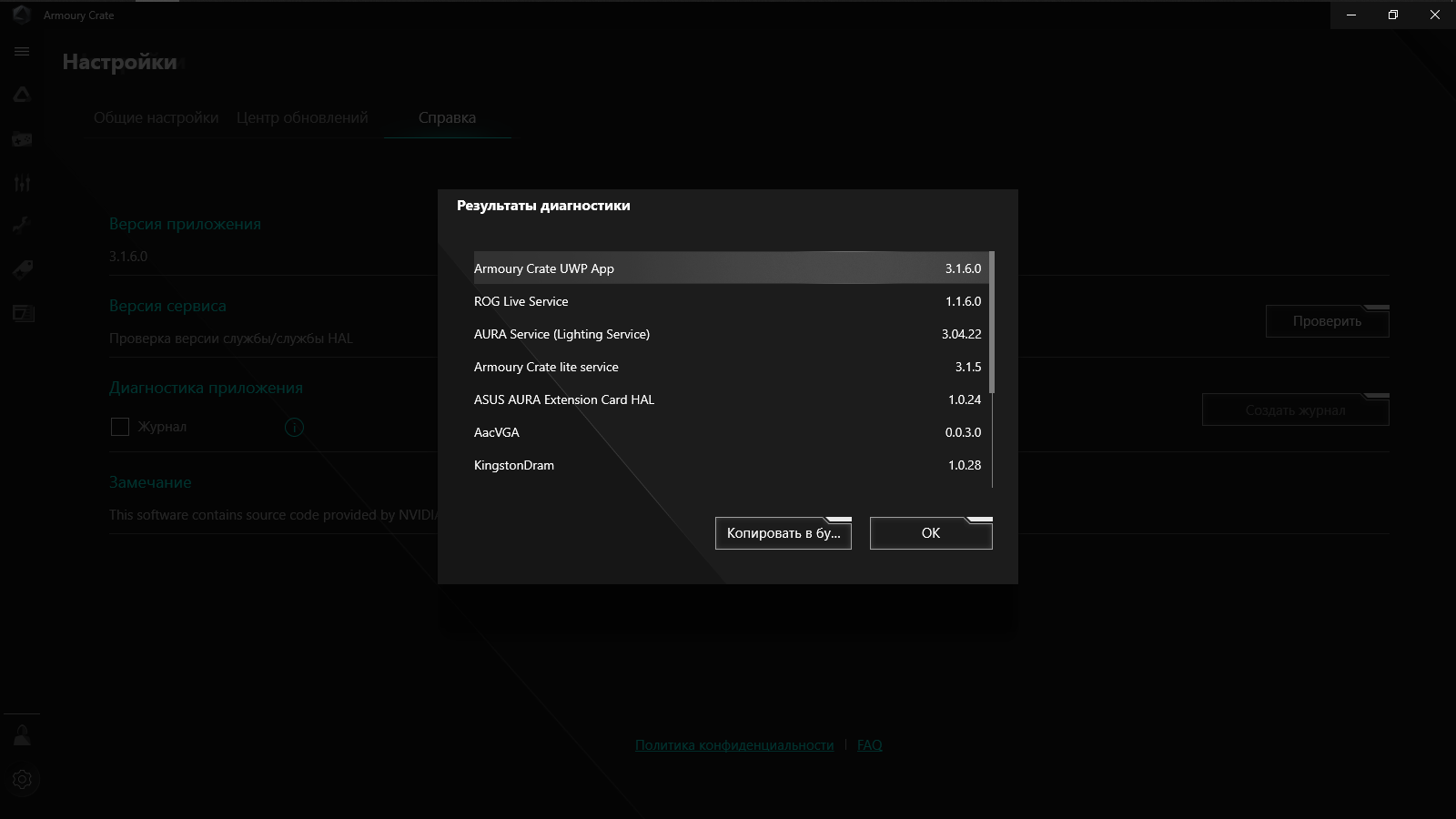The width and height of the screenshot is (1456, 819).
Task: Open the tools wrench icon in sidebar
Action: 22,226
